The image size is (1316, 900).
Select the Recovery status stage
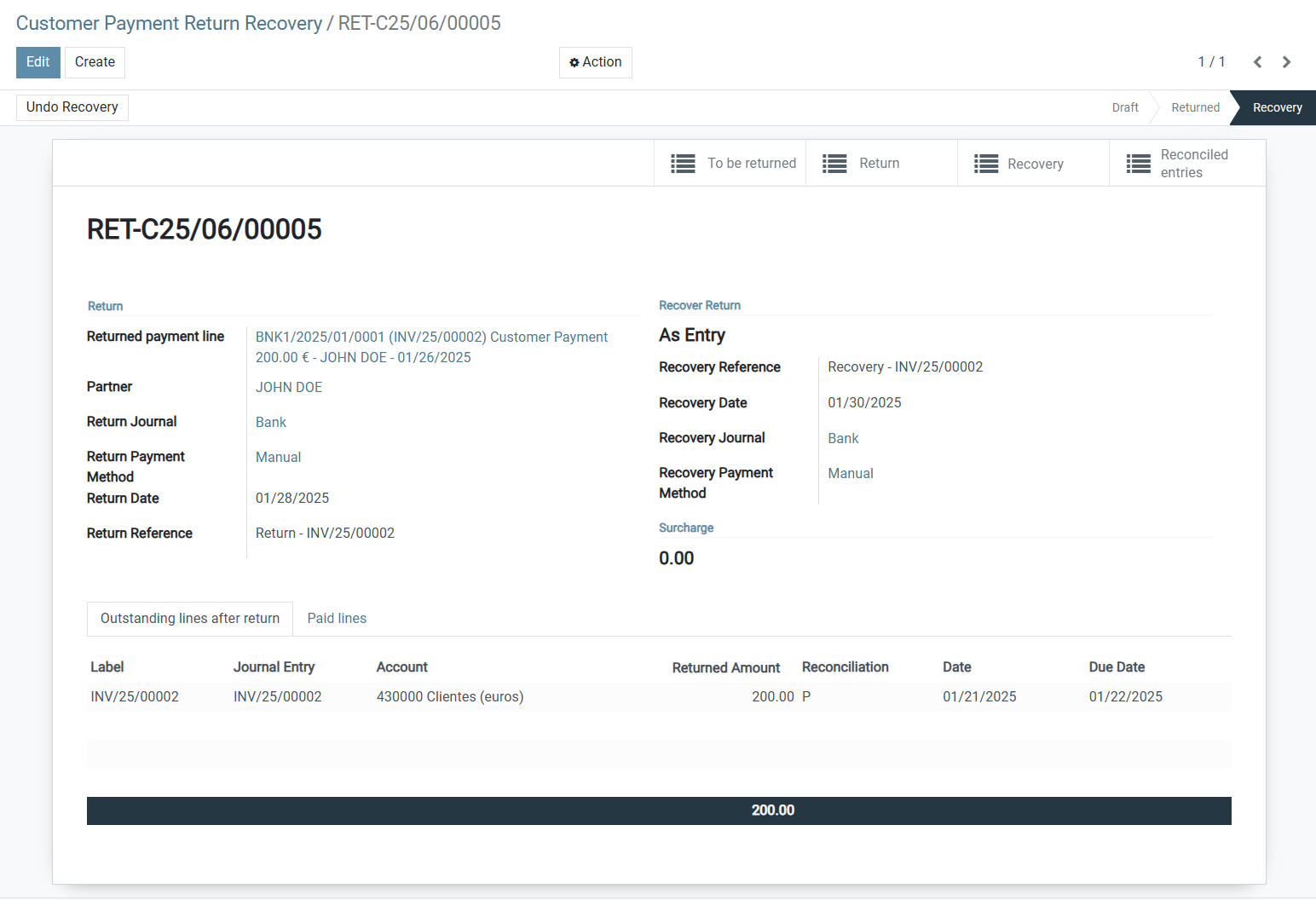(x=1276, y=107)
